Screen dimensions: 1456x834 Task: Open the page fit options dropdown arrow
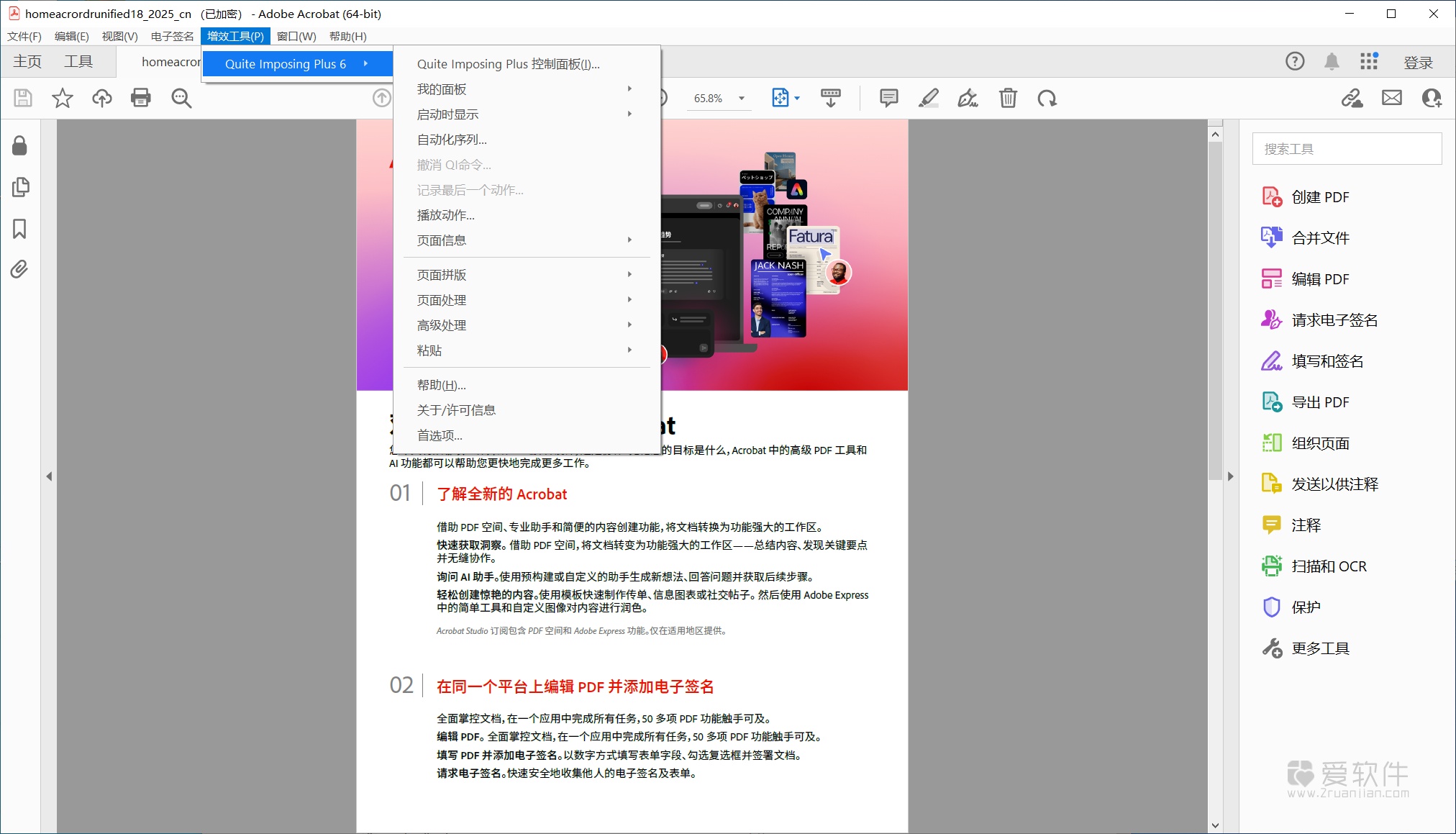pyautogui.click(x=798, y=98)
